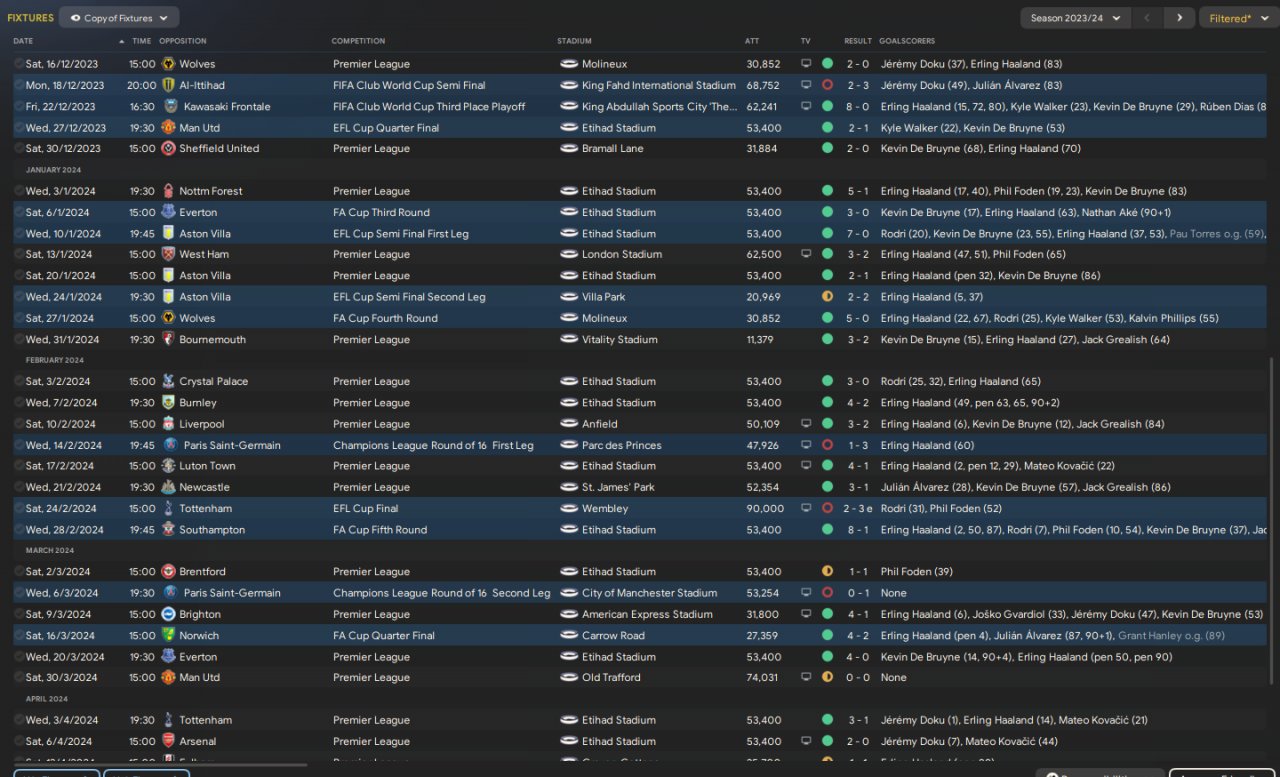This screenshot has width=1280, height=777.
Task: Click the stadium icon beside Old Trafford
Action: 569,677
